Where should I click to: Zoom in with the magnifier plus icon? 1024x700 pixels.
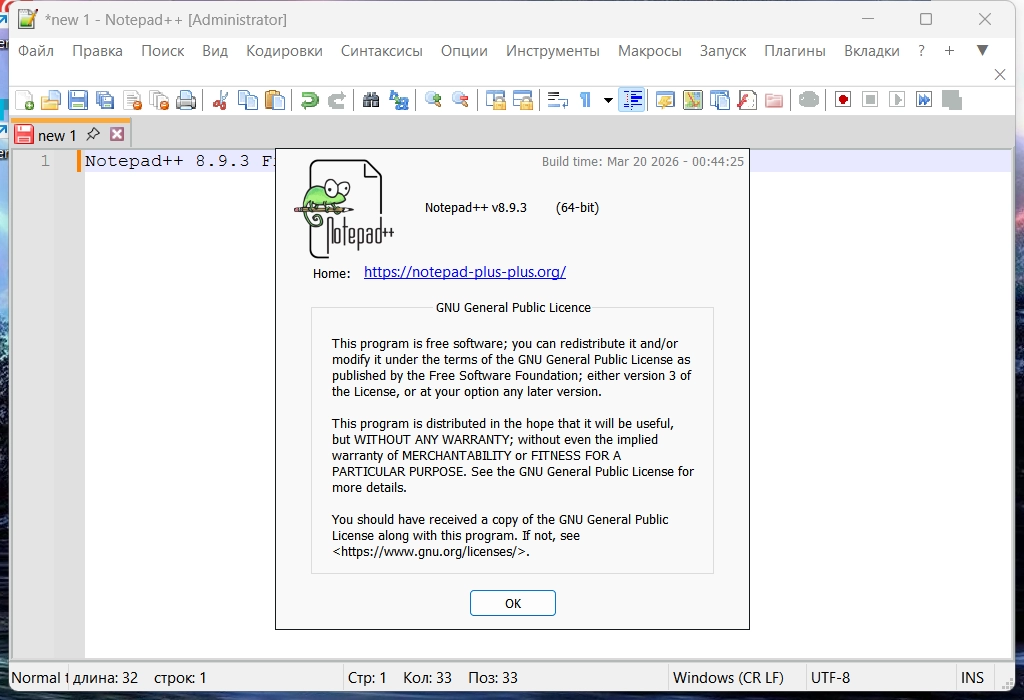coord(433,100)
